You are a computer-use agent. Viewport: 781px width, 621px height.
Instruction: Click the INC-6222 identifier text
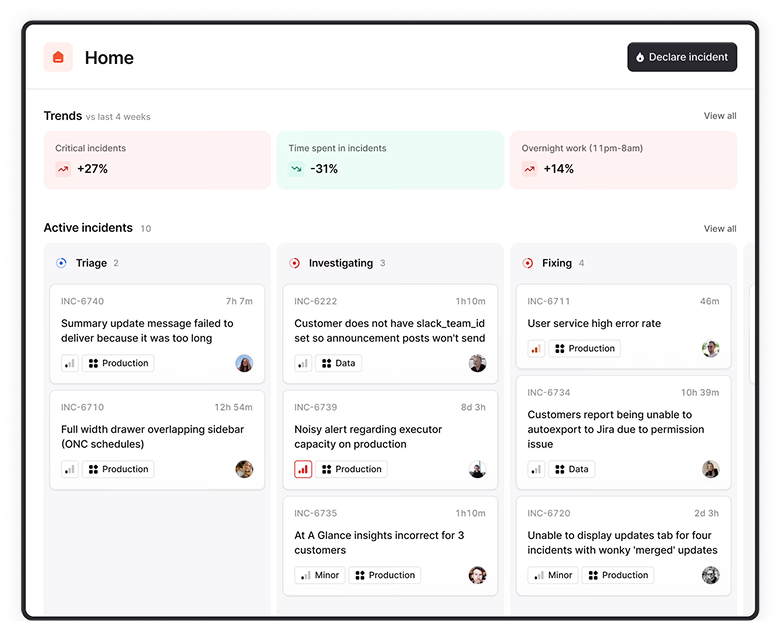point(315,301)
